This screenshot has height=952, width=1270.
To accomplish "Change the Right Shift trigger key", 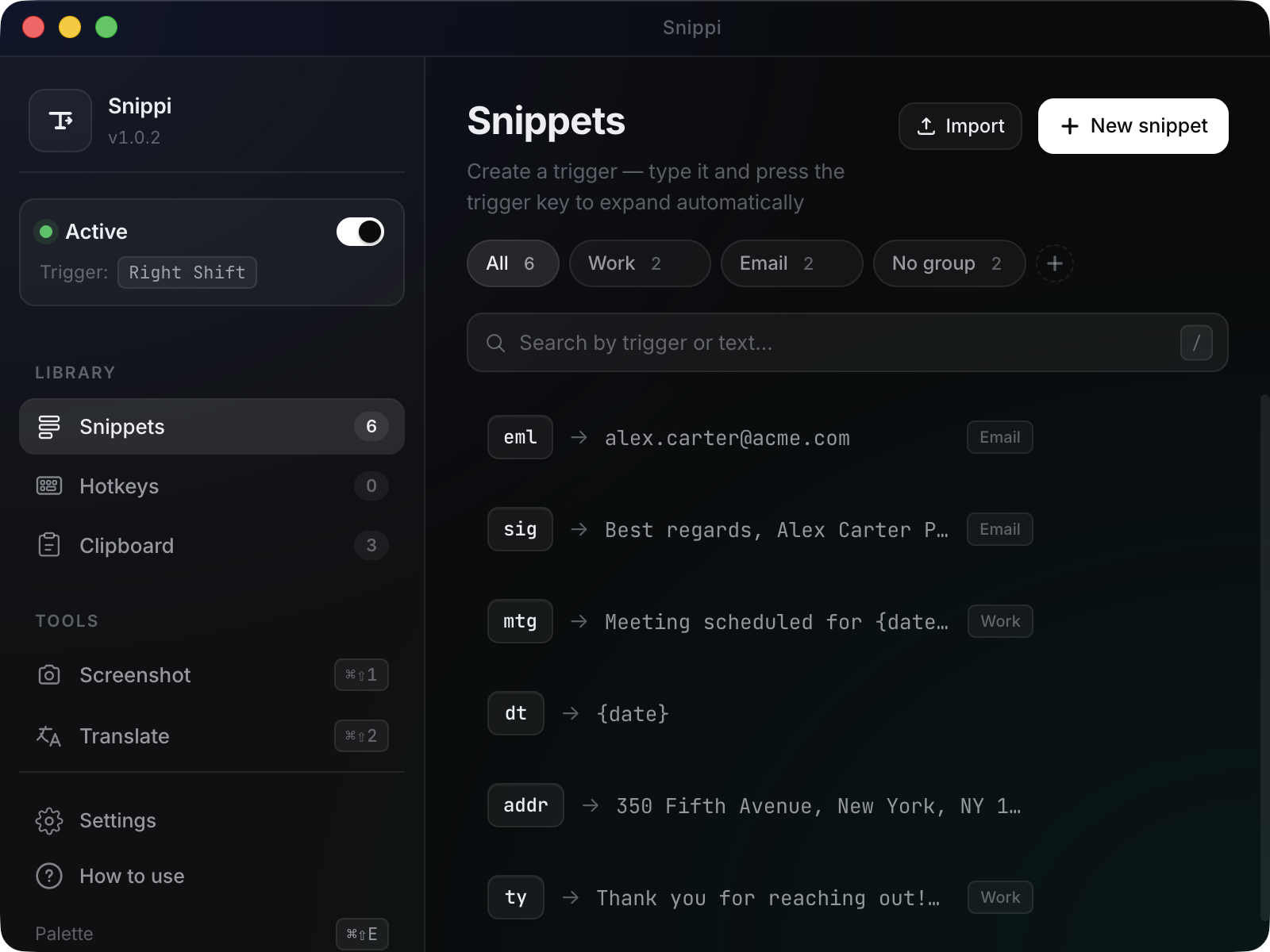I will 187,272.
